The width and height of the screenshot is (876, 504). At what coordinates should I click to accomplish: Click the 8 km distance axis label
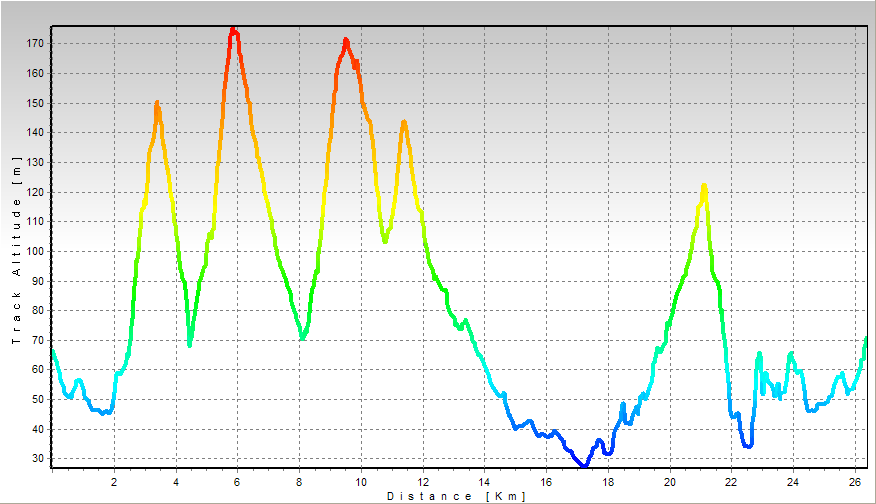click(x=299, y=482)
